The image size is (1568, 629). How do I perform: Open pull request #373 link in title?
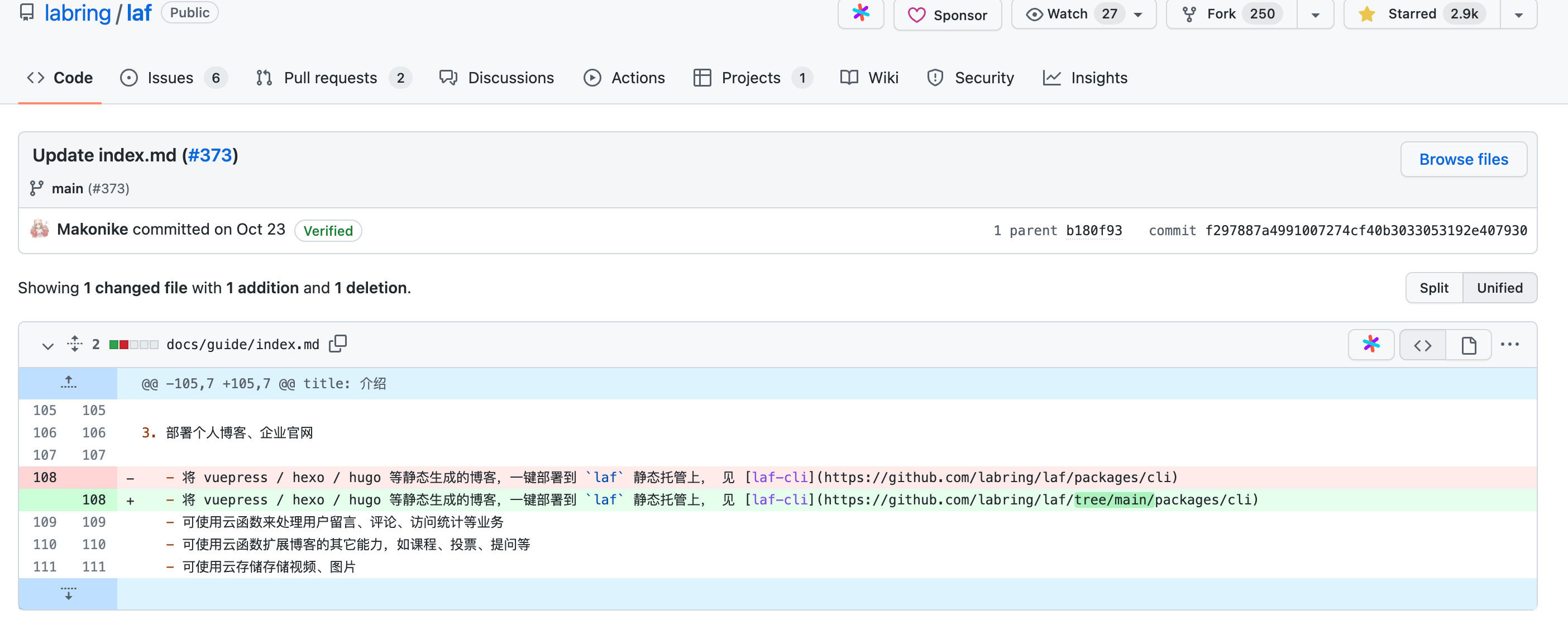click(x=210, y=155)
